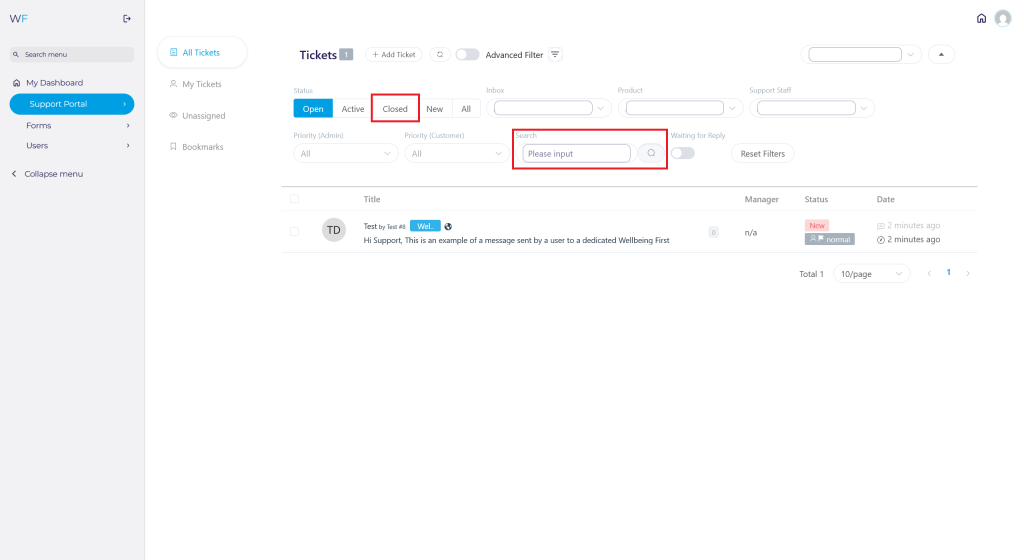Click the home icon in top right
Viewport: 1024px width, 560px height.
click(981, 18)
